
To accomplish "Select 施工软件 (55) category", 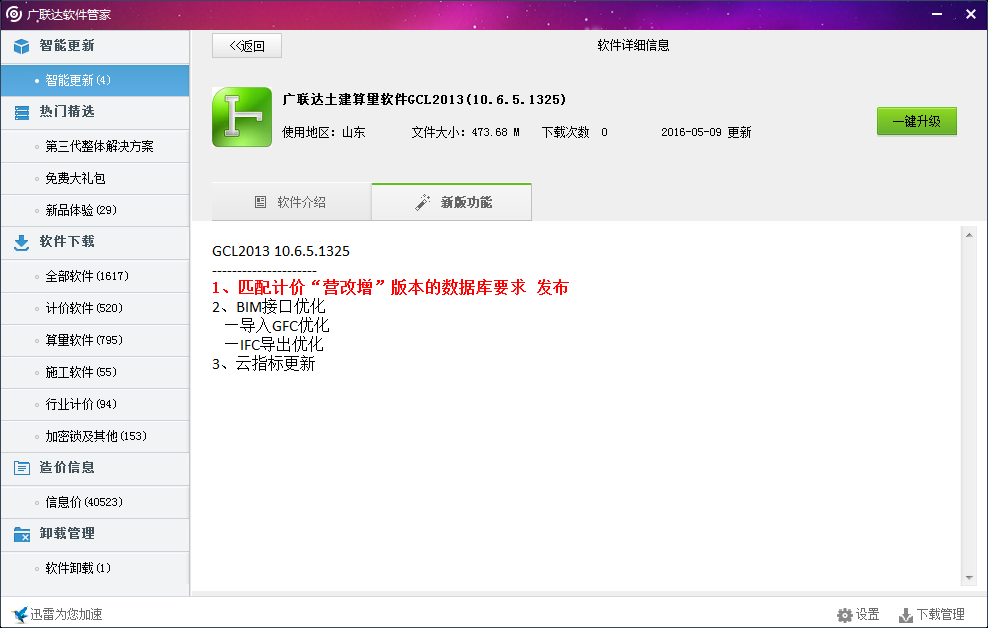I will [x=95, y=372].
